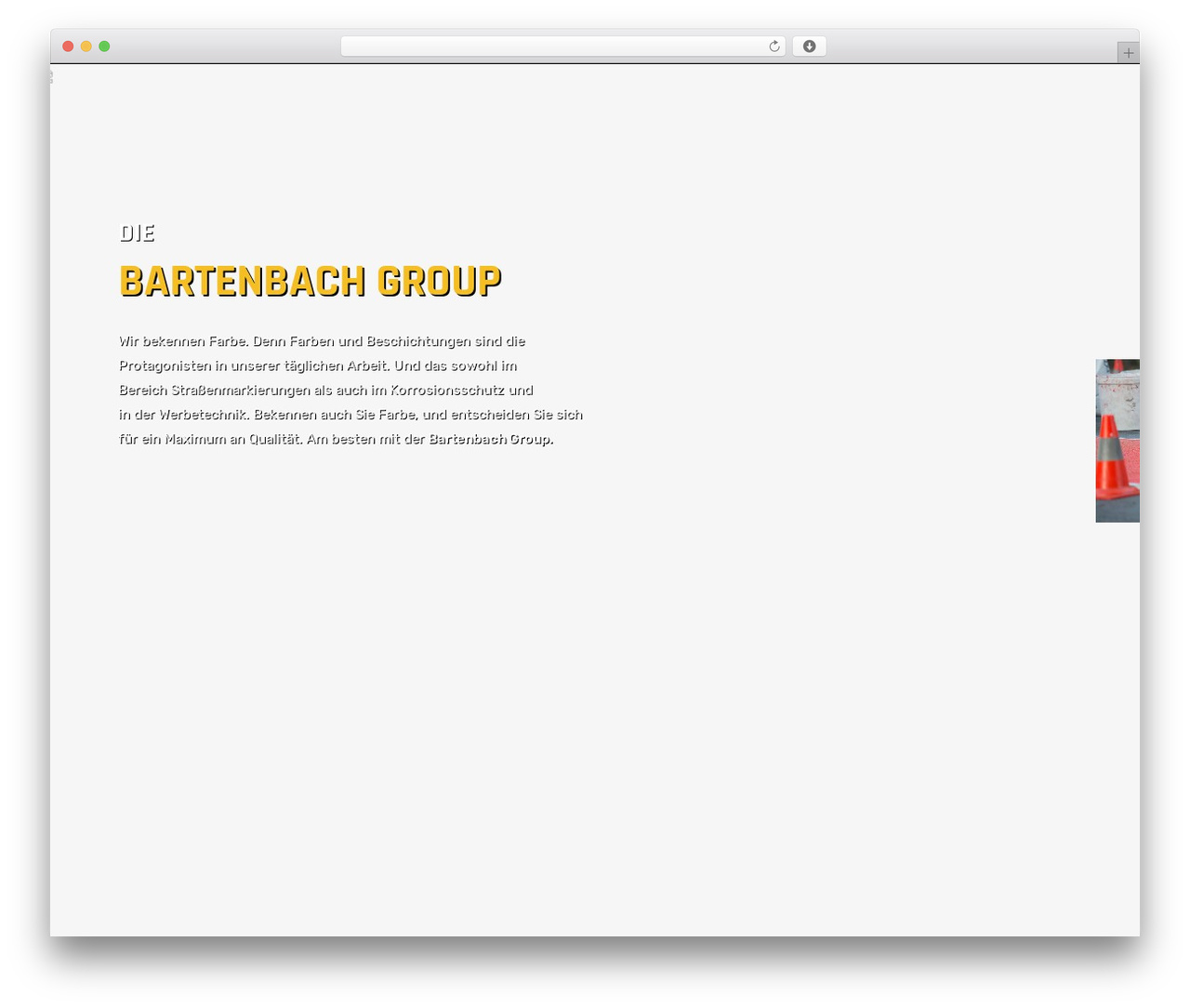1190x1008 pixels.
Task: Click the line starting "für ein Maximum"
Action: tap(337, 439)
